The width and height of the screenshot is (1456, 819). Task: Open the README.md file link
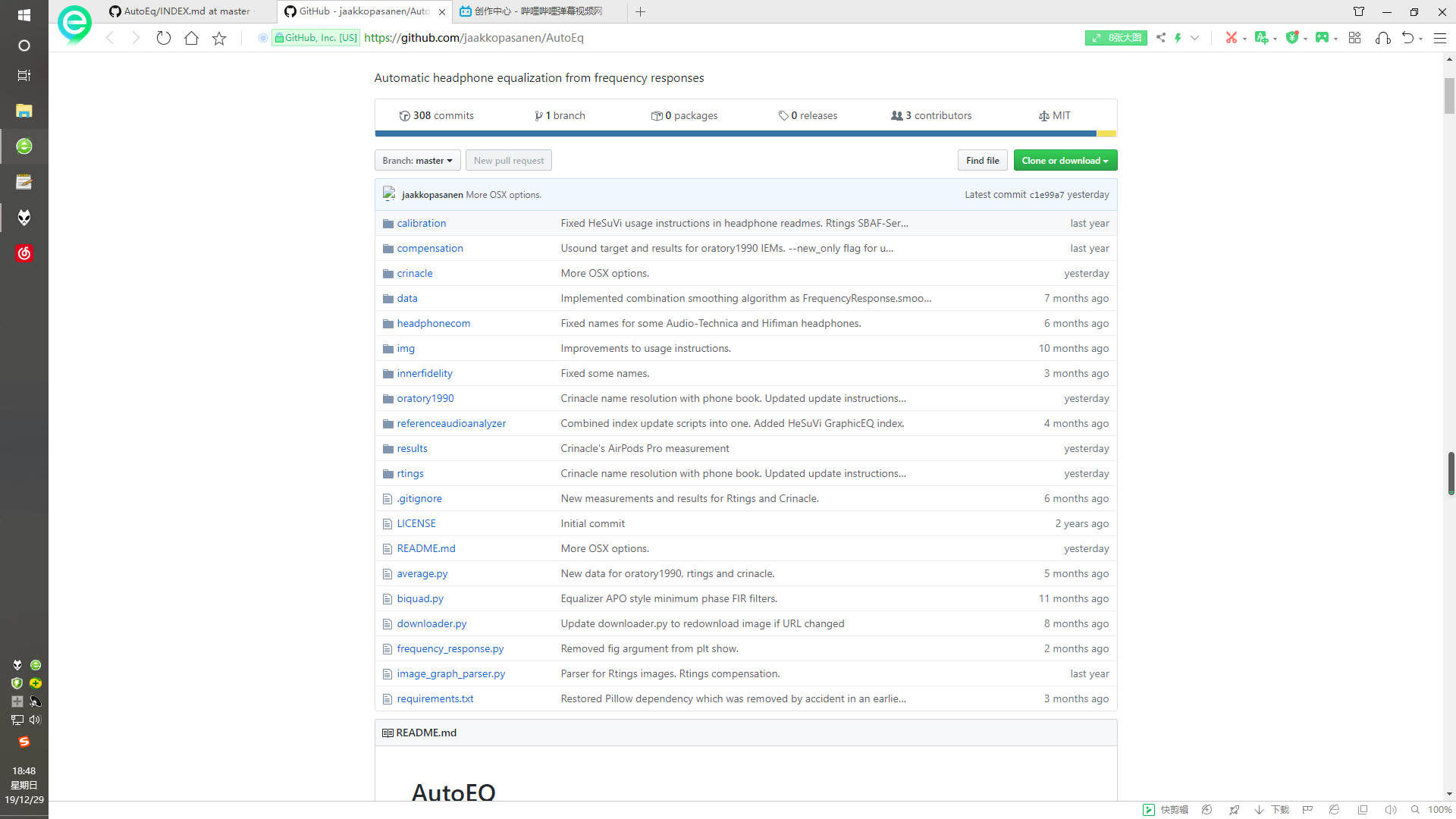[425, 548]
